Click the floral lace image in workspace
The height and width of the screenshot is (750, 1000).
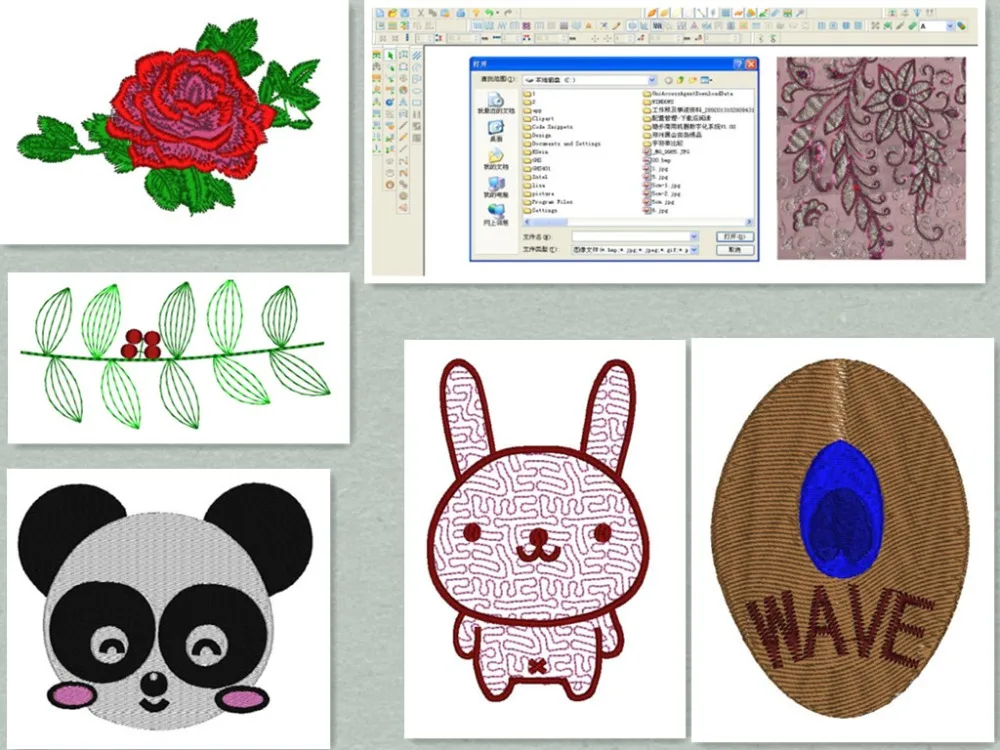tap(871, 158)
